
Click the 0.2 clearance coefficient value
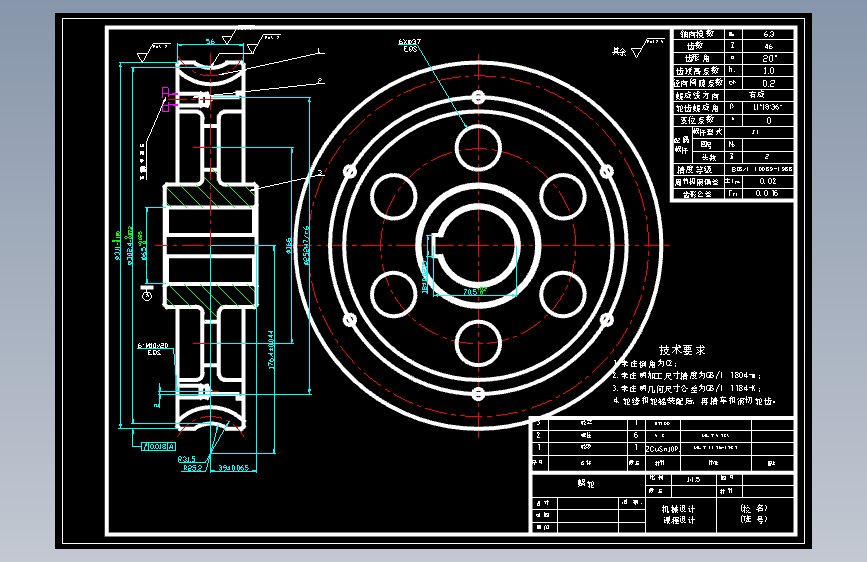[769, 84]
